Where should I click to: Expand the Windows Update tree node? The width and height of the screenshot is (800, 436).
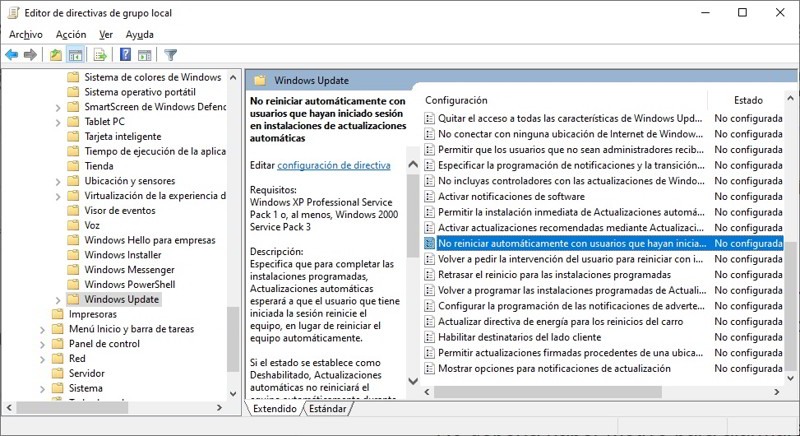click(x=57, y=299)
